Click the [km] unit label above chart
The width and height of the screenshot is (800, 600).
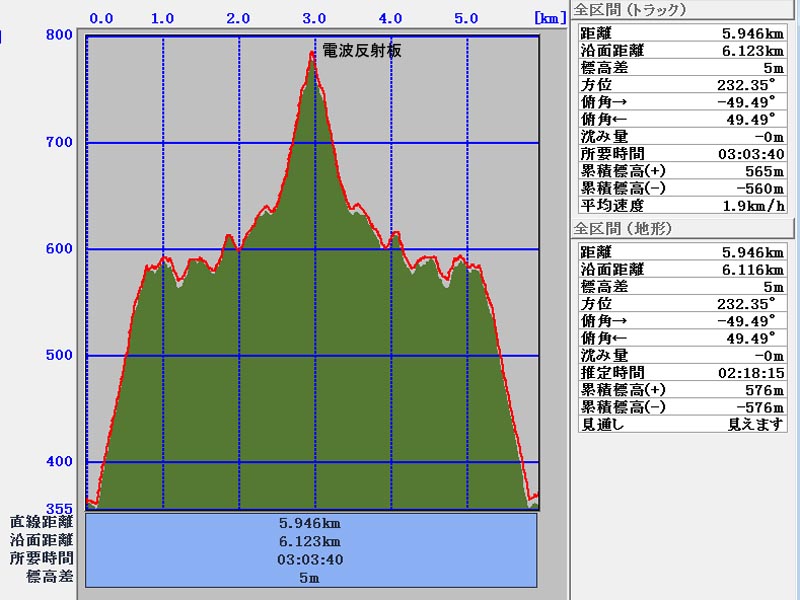551,18
